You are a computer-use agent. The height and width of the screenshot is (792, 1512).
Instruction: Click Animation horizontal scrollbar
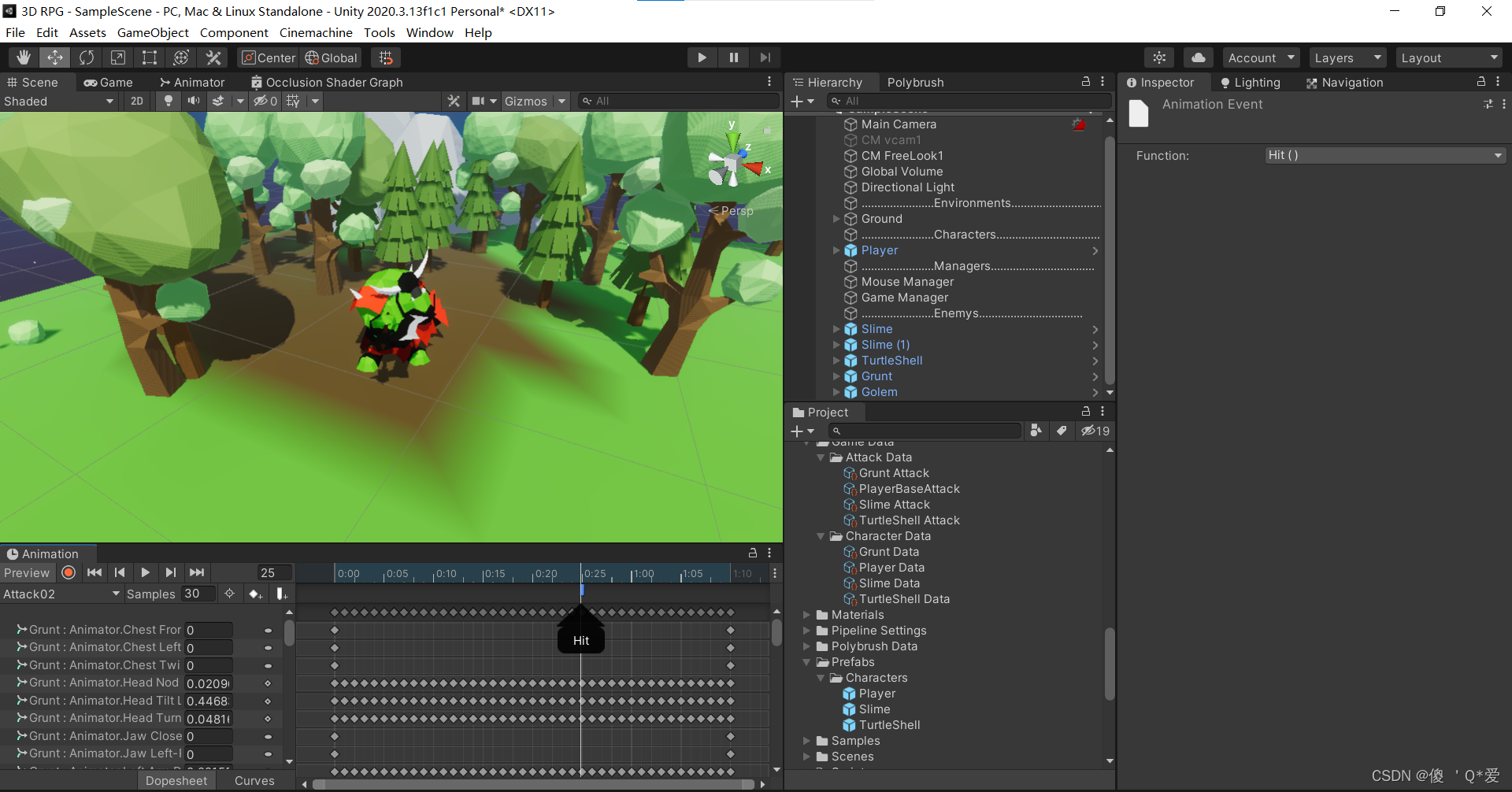click(532, 784)
